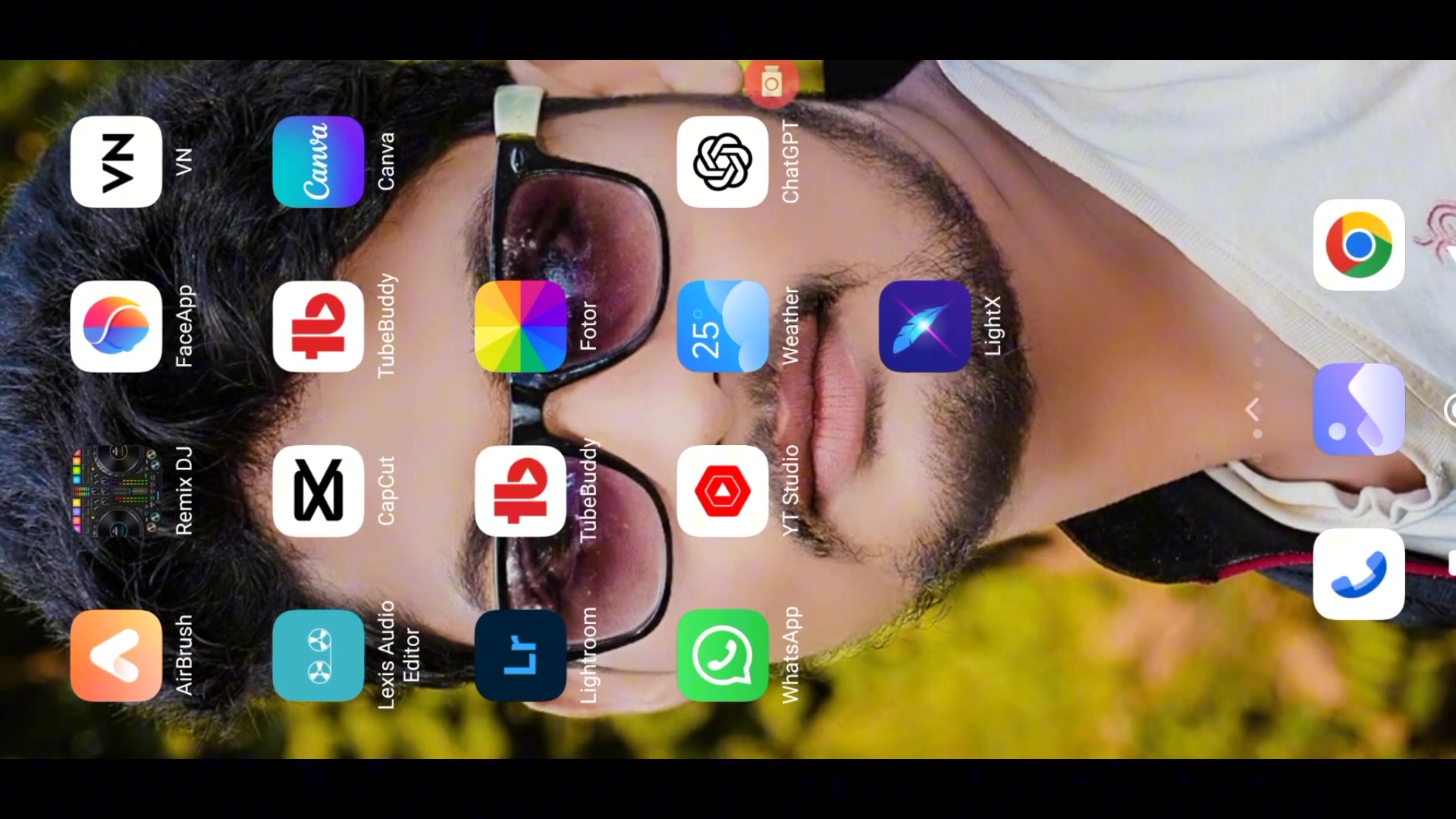Tap the 'YT Studio' label text
1456x819 pixels.
790,491
